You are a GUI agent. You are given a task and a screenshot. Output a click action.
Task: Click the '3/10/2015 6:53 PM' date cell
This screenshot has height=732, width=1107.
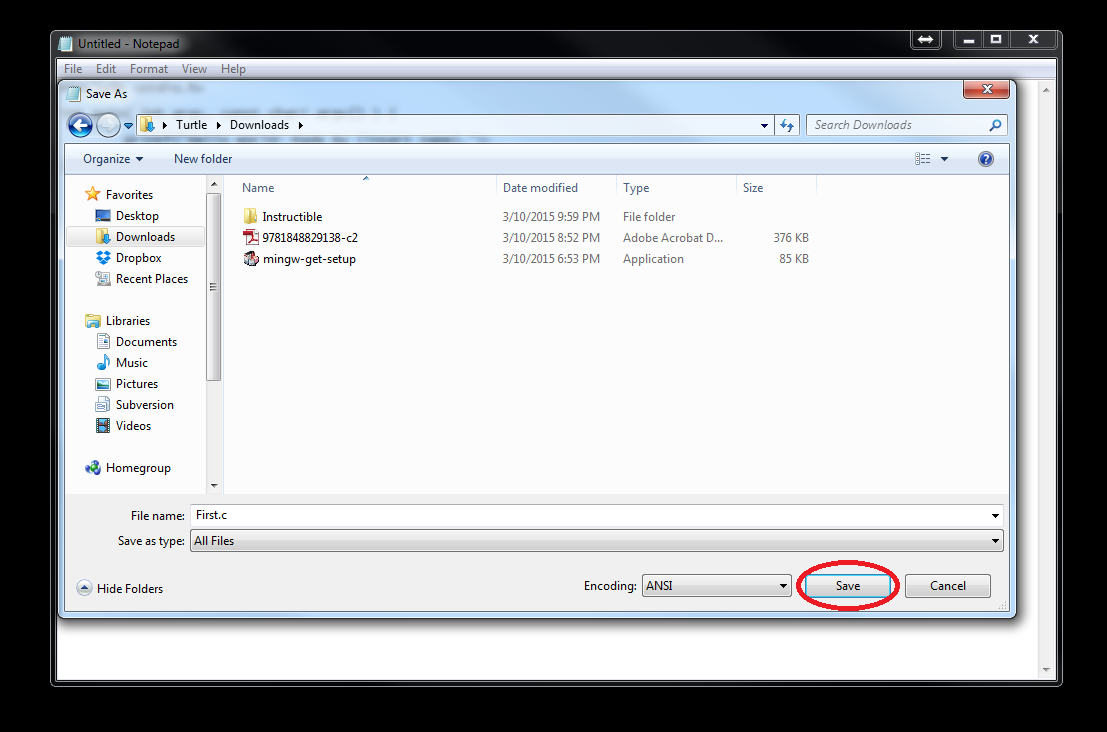(551, 259)
